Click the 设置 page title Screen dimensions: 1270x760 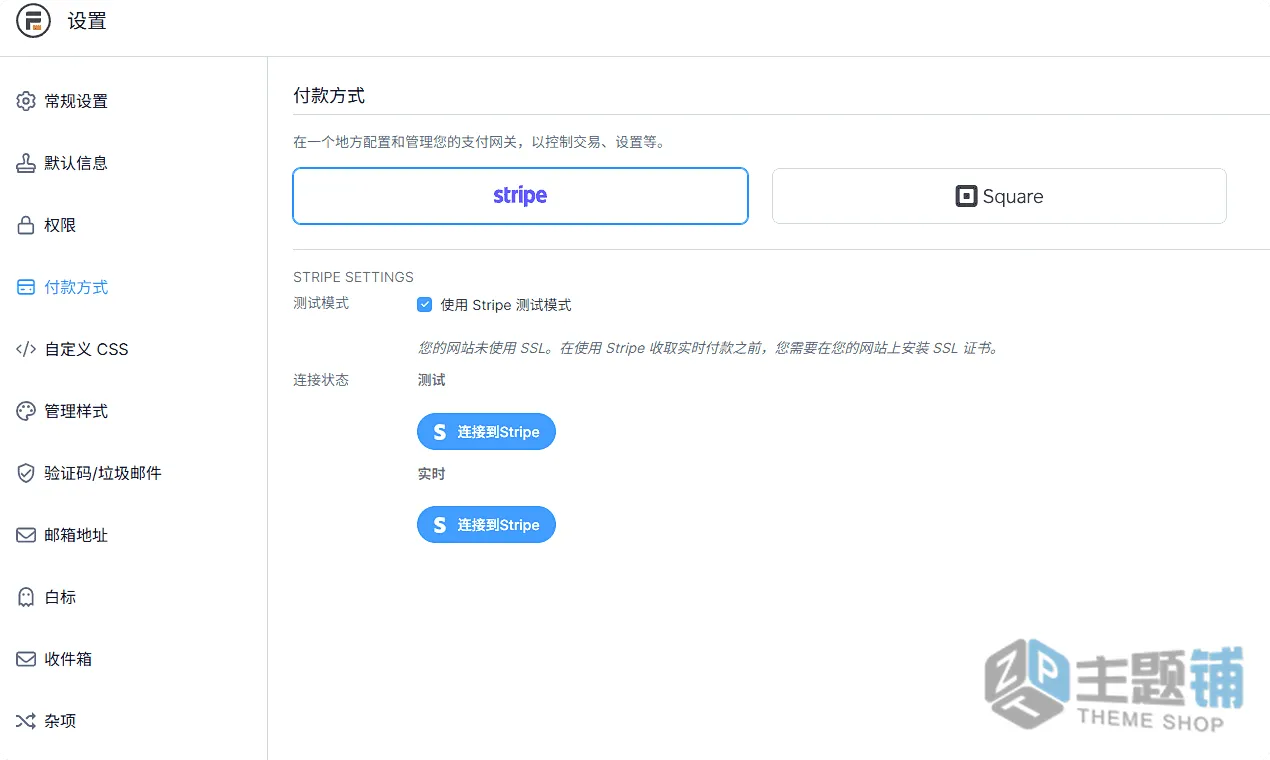[x=87, y=21]
